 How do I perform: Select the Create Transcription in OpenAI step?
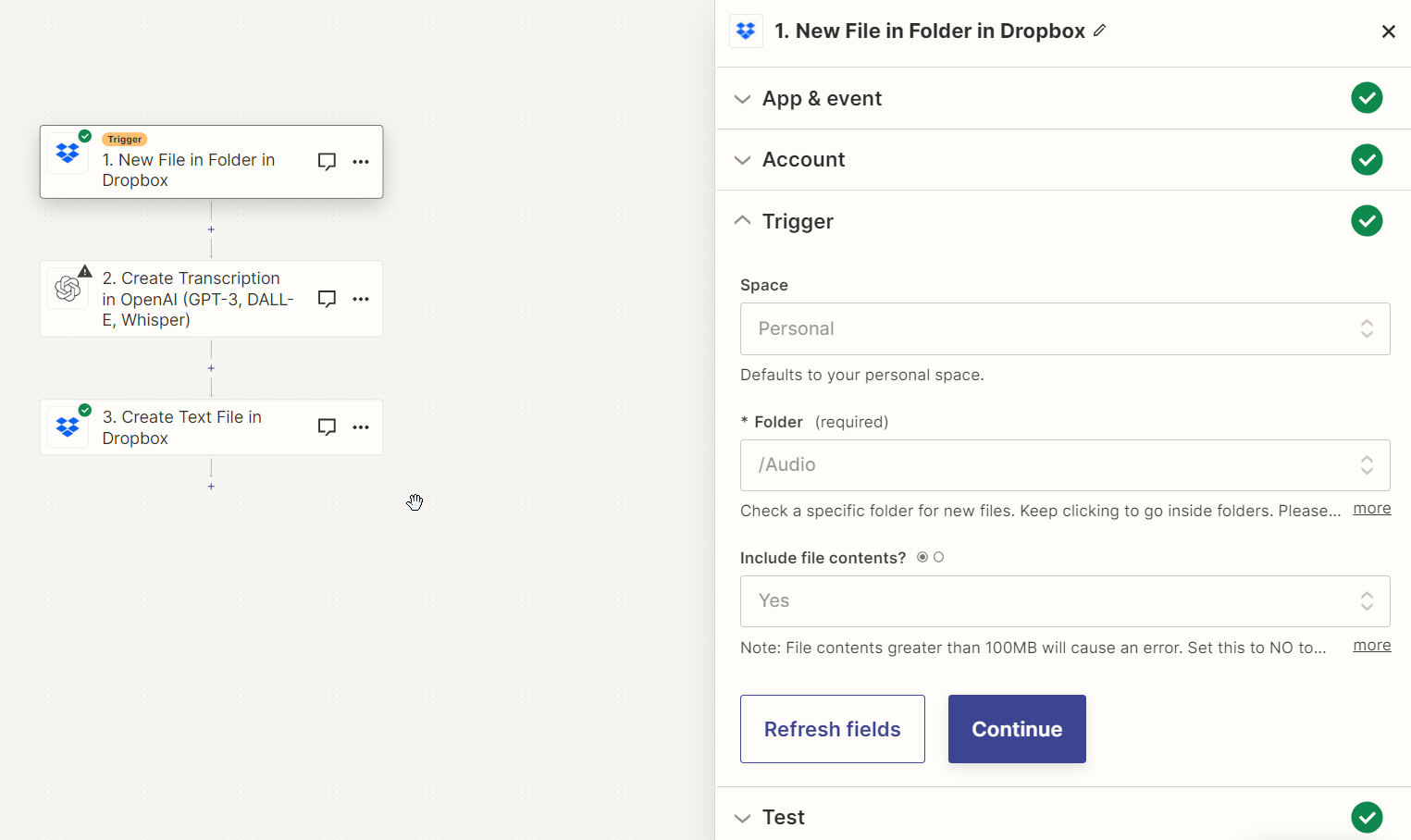click(x=211, y=299)
